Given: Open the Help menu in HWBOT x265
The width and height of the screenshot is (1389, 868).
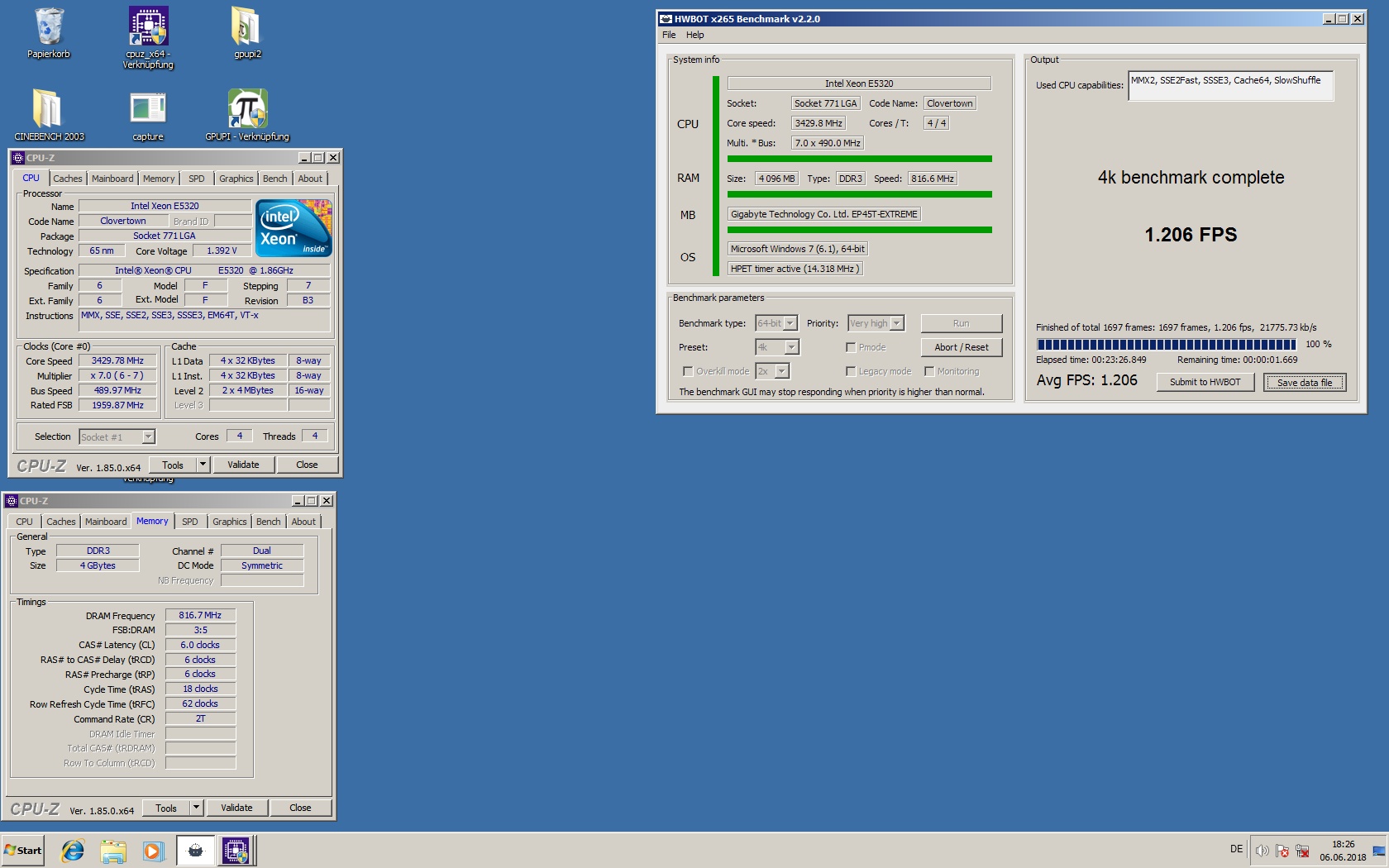Looking at the screenshot, I should click(694, 35).
